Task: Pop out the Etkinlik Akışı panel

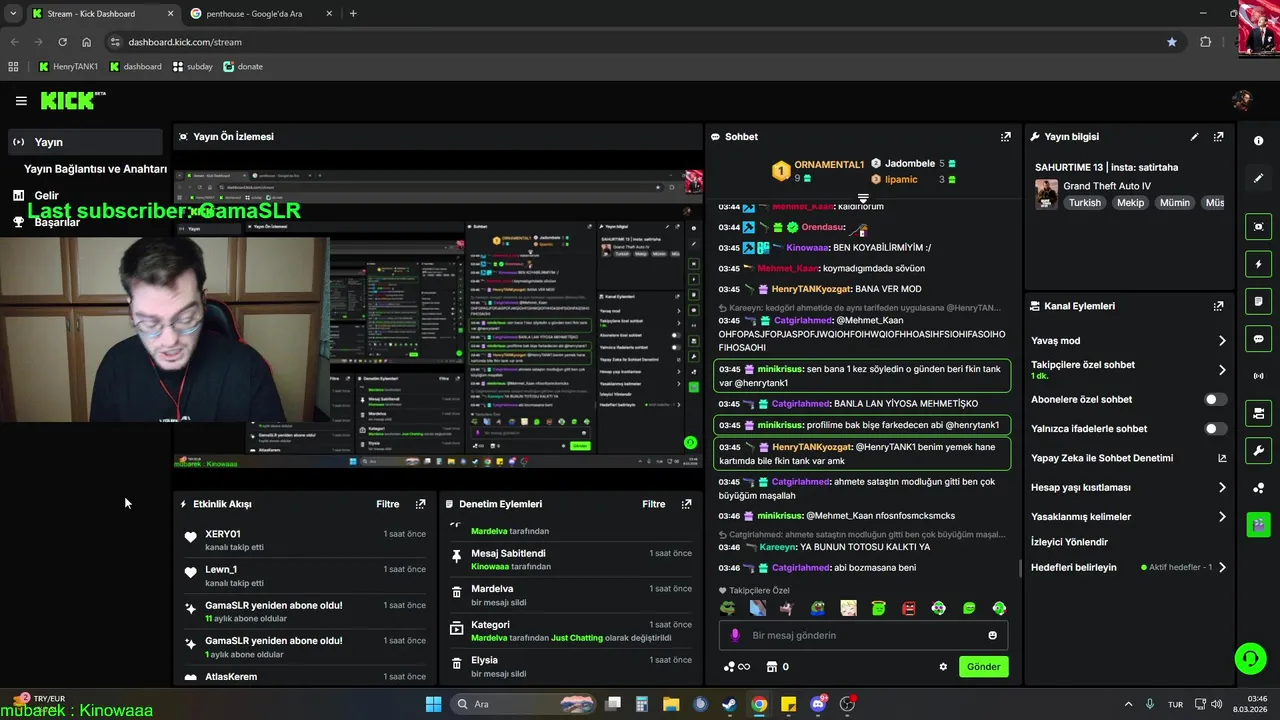Action: (x=420, y=504)
